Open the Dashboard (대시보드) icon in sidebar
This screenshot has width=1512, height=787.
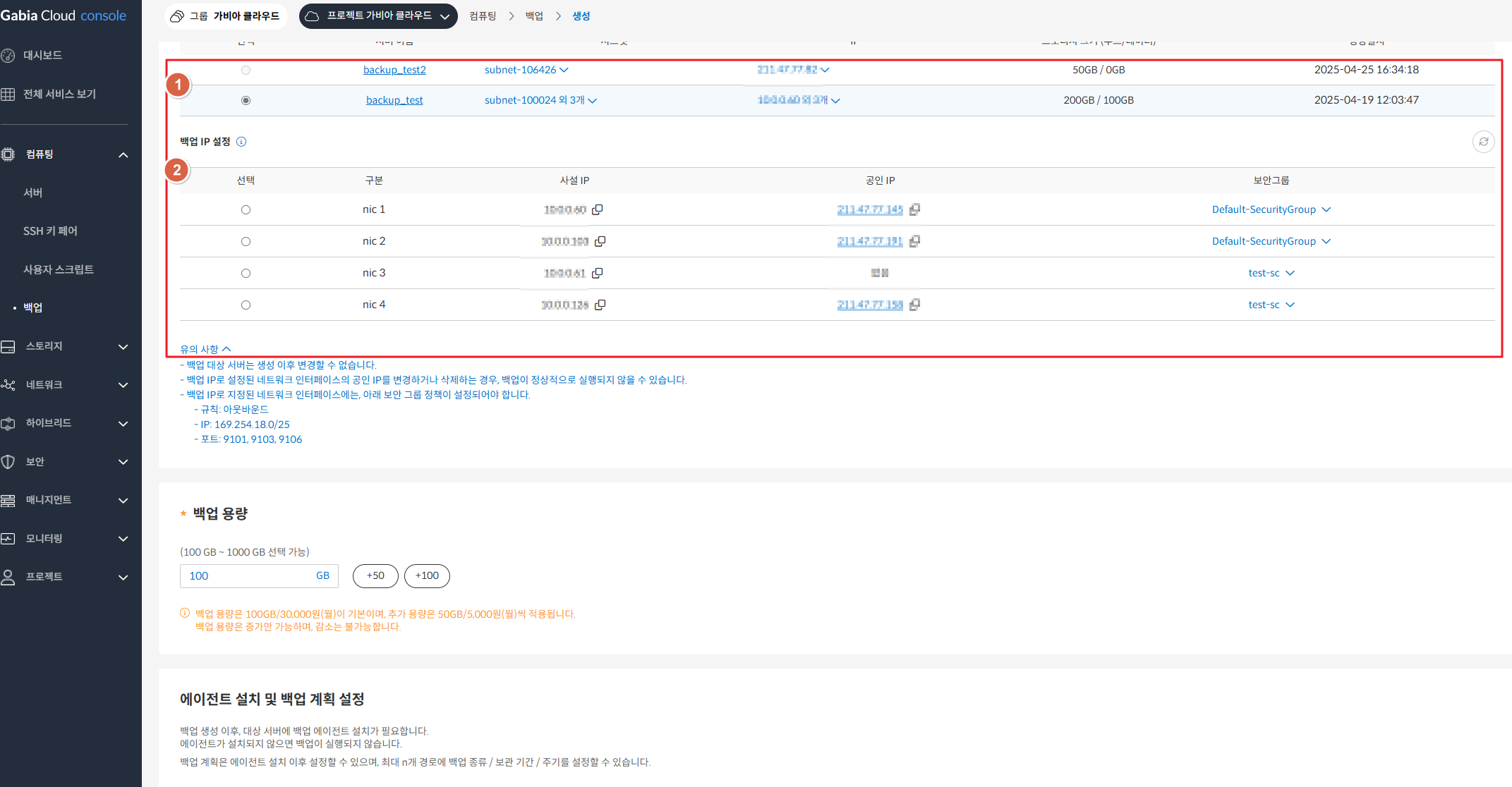coord(8,55)
